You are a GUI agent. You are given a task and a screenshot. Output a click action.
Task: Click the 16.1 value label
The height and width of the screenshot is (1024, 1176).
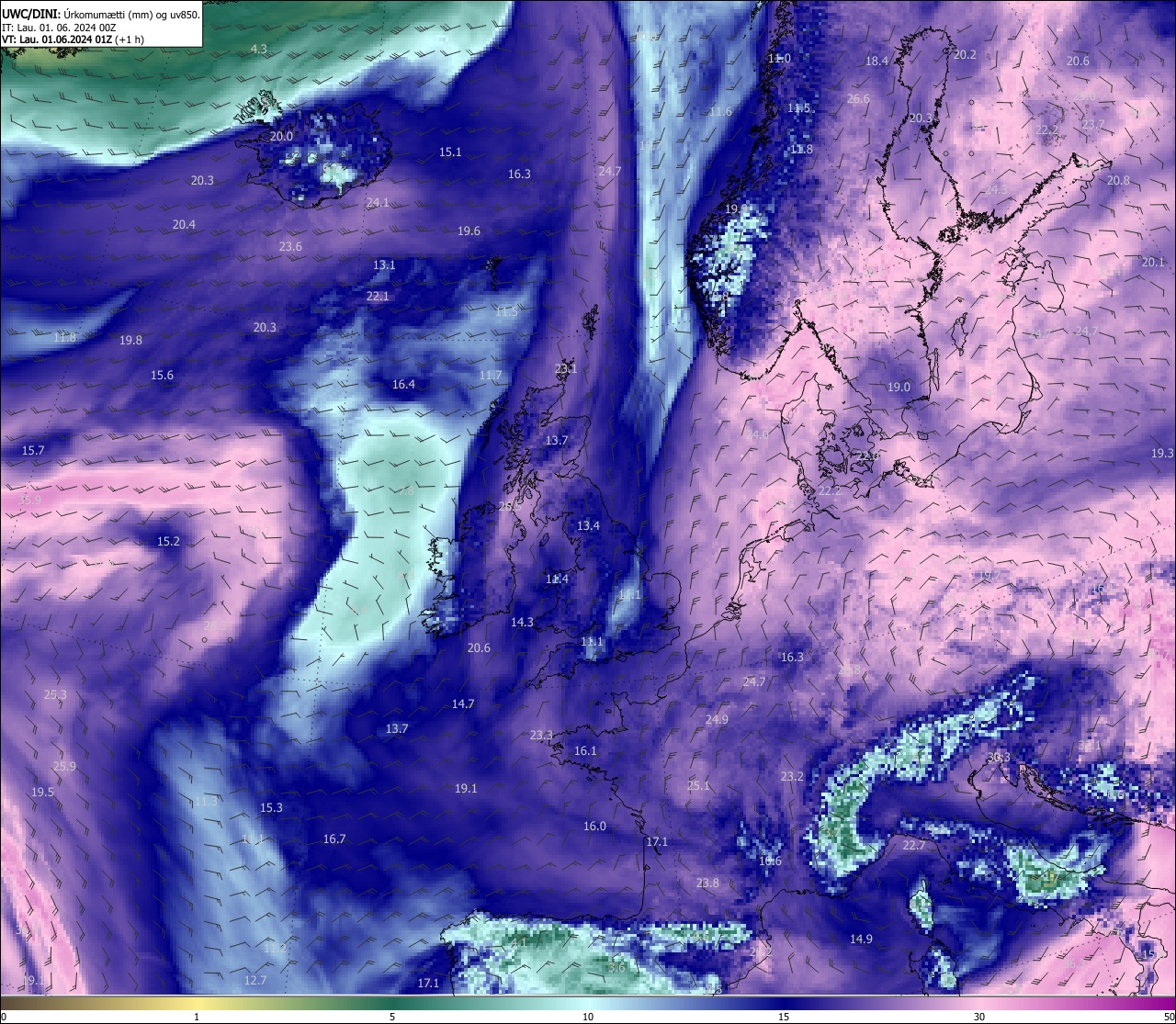click(x=585, y=750)
